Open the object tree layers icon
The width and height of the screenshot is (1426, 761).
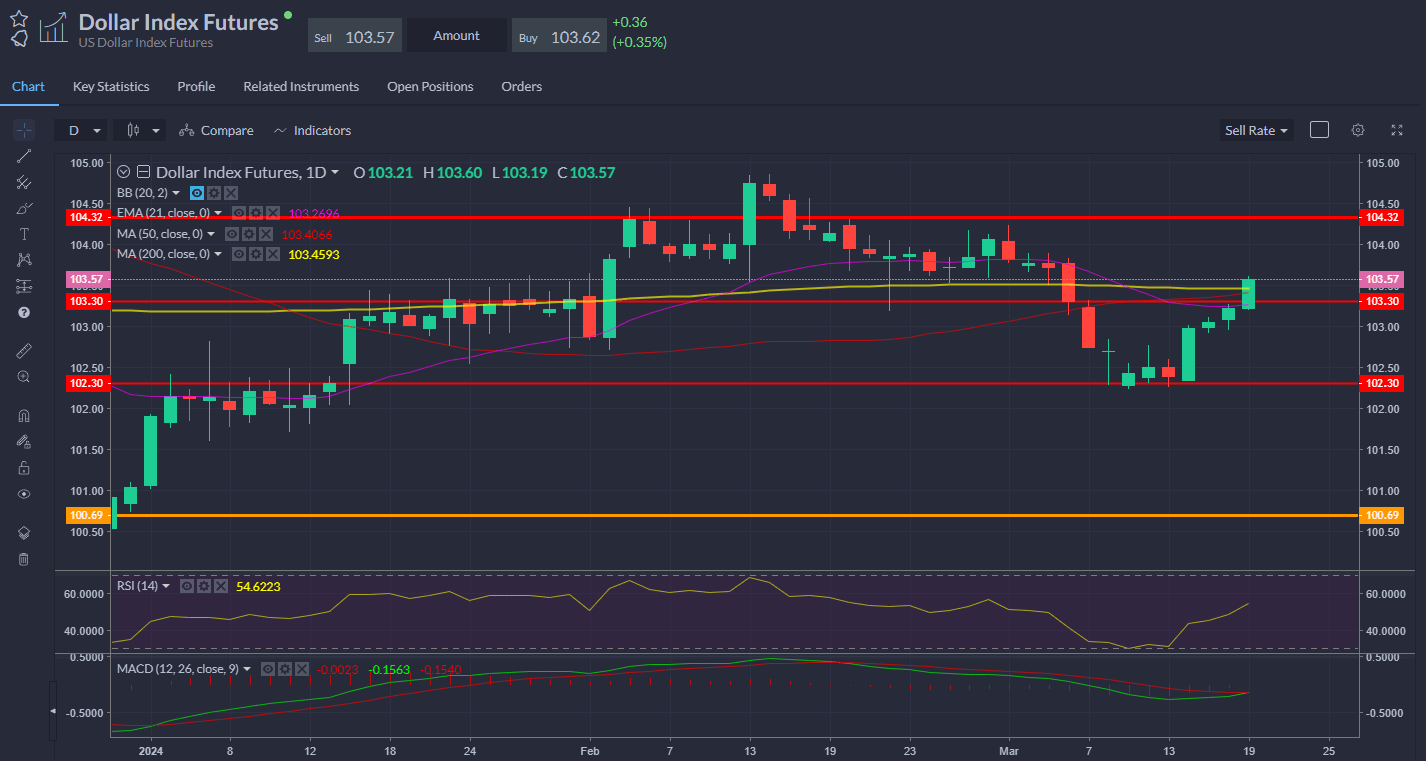coord(24,533)
